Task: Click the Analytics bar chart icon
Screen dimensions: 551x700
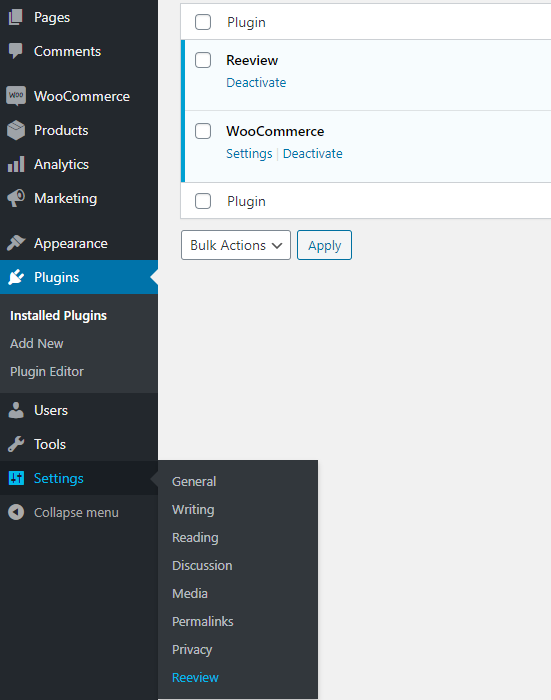Action: point(16,164)
